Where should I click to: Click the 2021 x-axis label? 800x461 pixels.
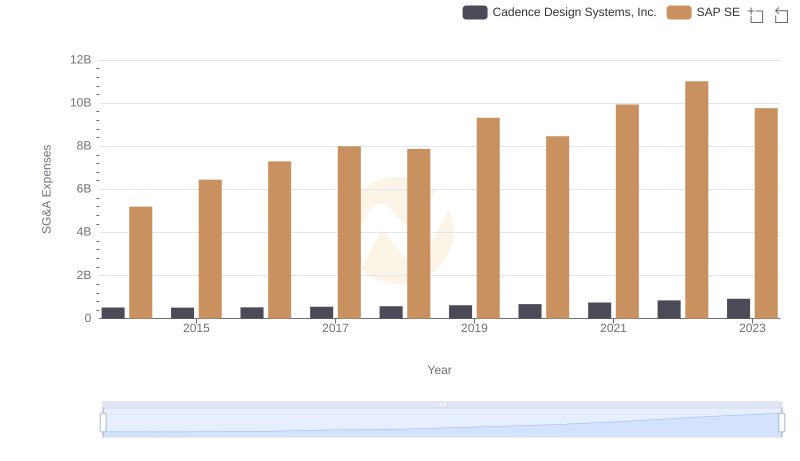coord(613,328)
